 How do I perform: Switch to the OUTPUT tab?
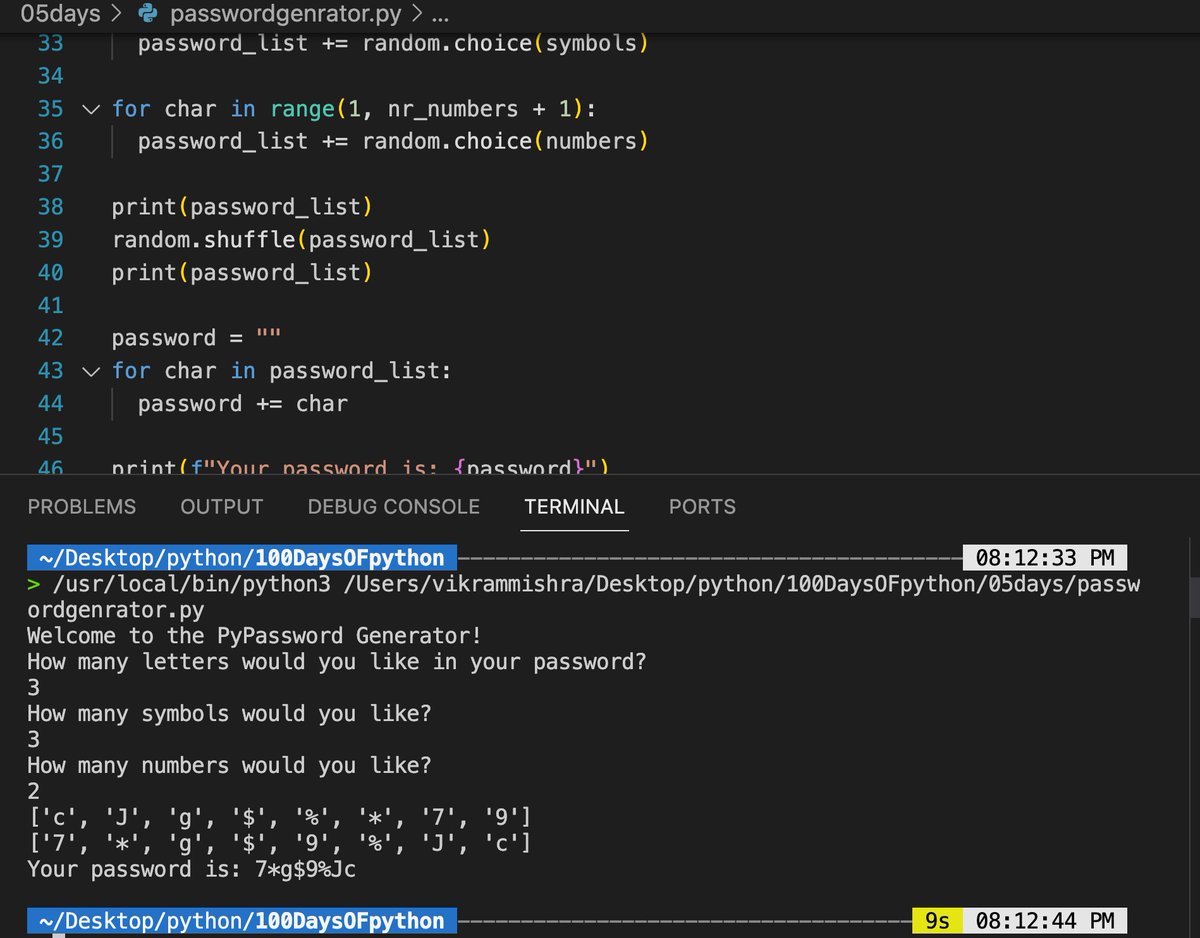coord(222,507)
